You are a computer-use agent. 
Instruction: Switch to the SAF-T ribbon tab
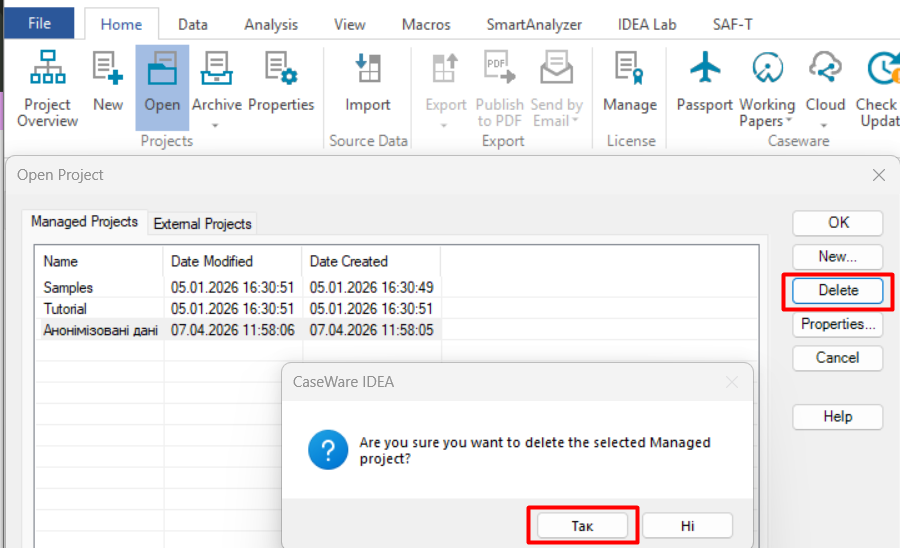click(x=732, y=24)
